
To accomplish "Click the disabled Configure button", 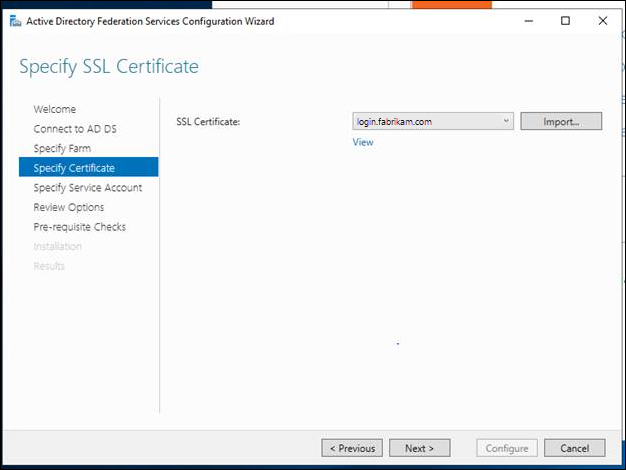I will click(508, 448).
